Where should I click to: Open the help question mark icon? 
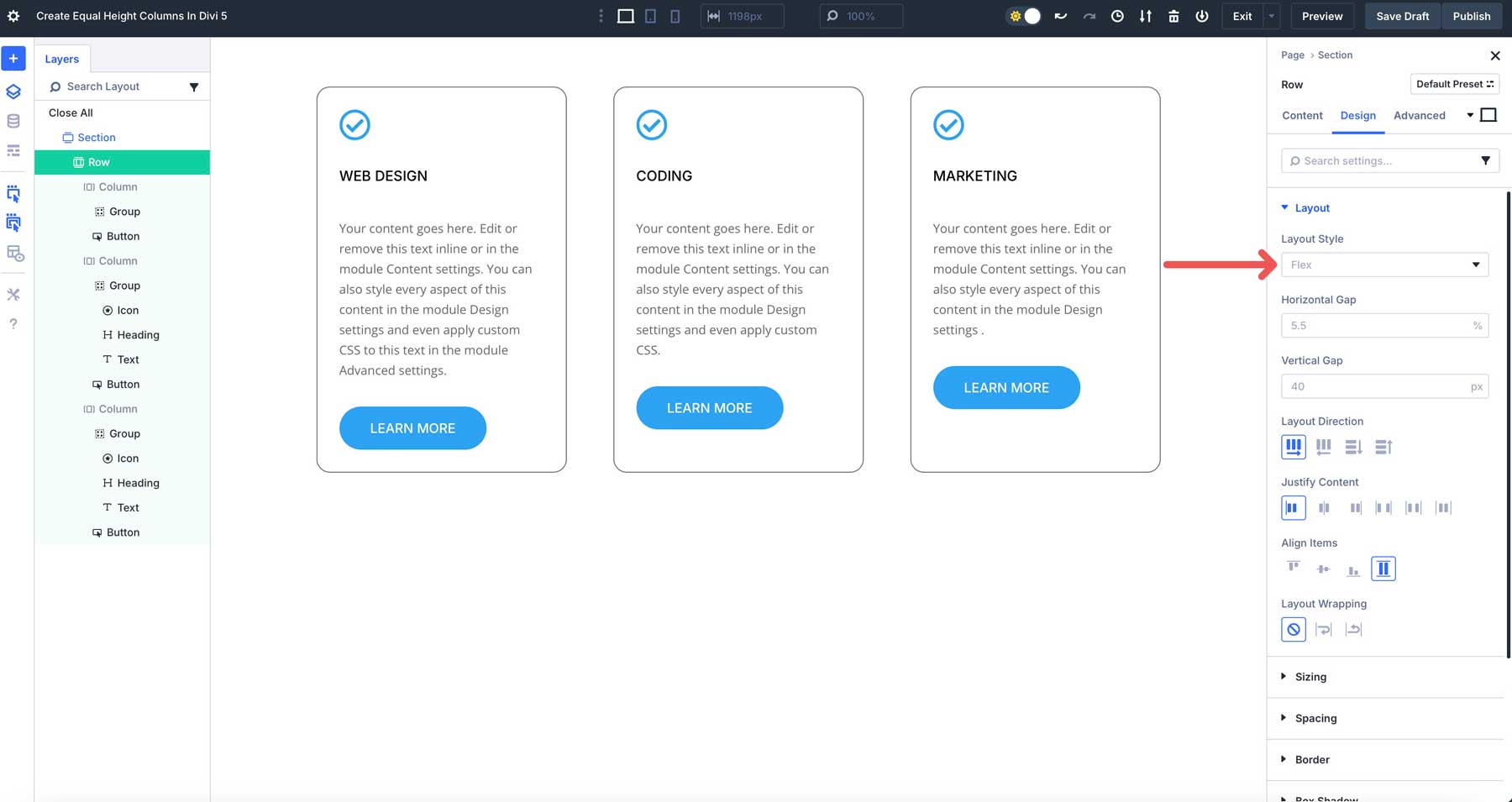click(x=13, y=324)
